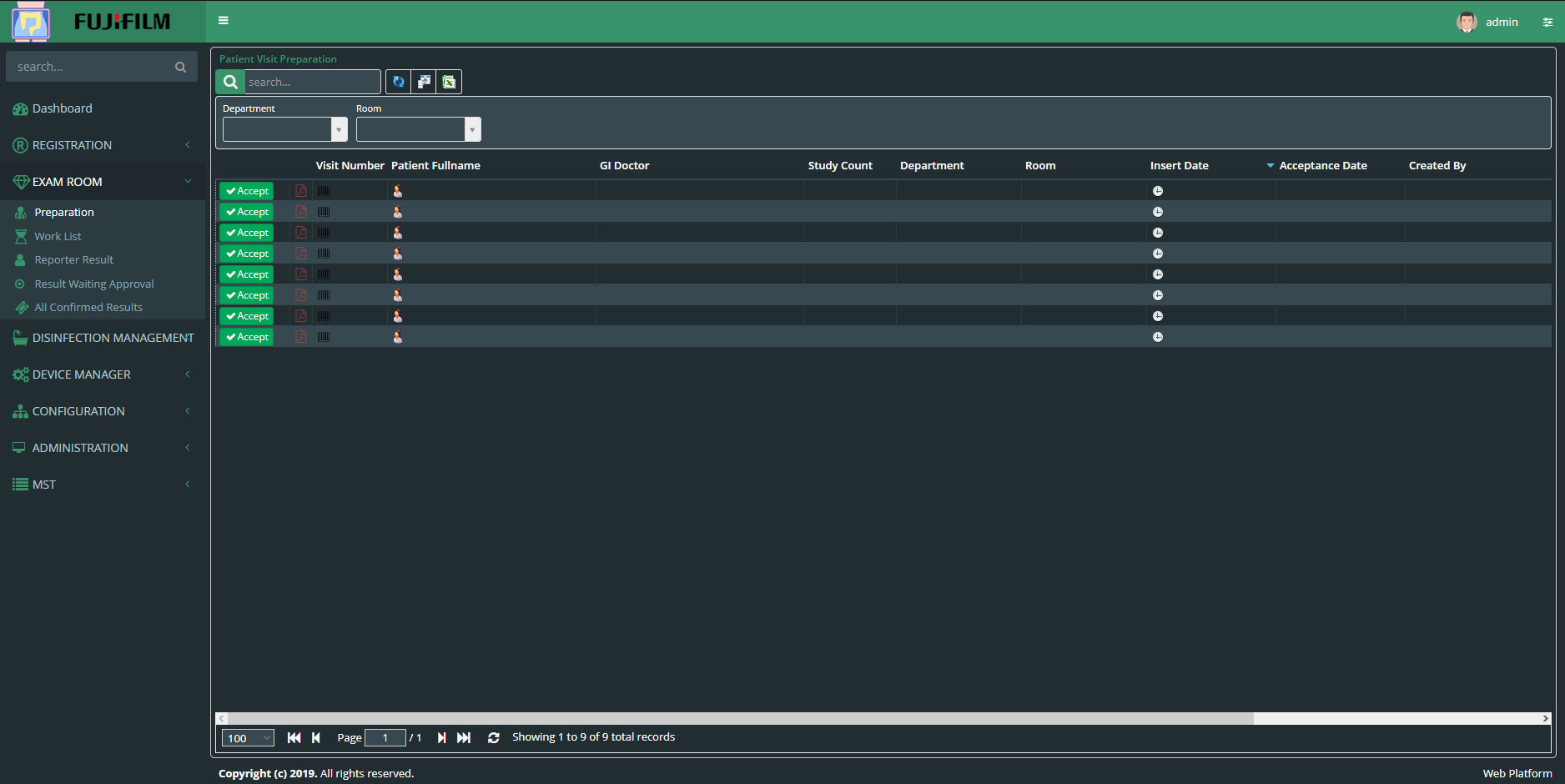The width and height of the screenshot is (1565, 784).
Task: Click the patient icon in third row
Action: 398,233
